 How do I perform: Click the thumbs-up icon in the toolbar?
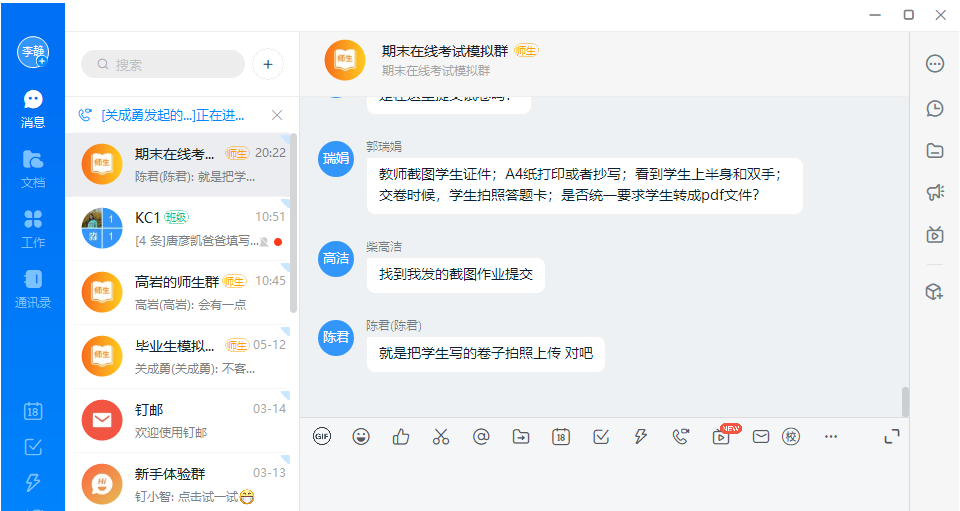(401, 436)
